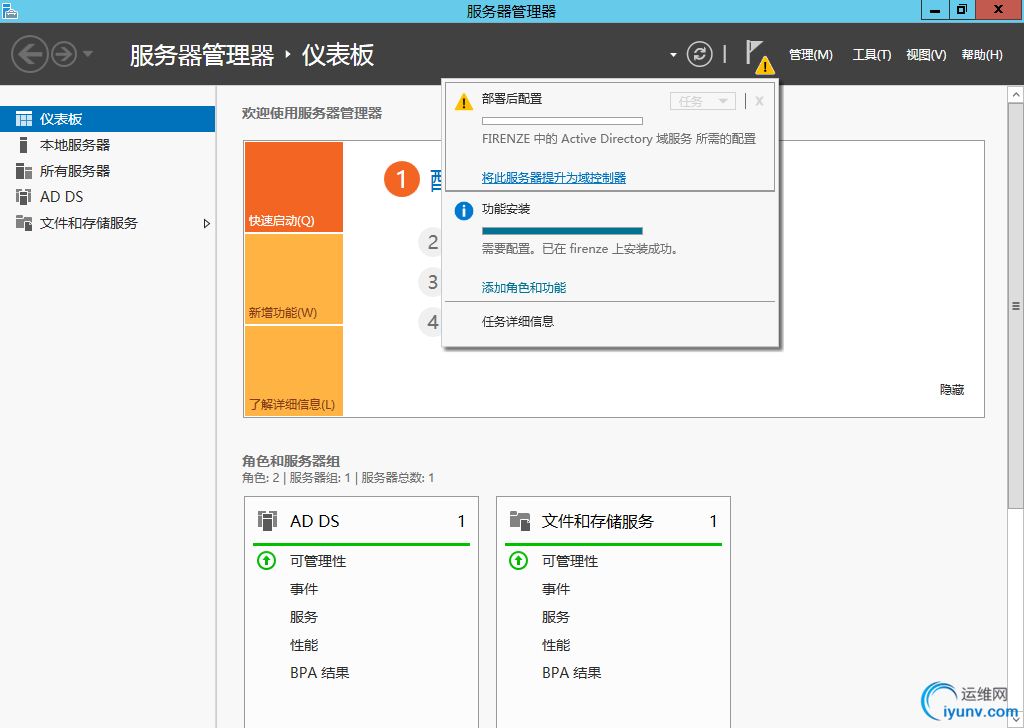Image resolution: width=1024 pixels, height=728 pixels.
Task: Click the All Servers (所有服务器) sidebar icon
Action: (x=24, y=171)
